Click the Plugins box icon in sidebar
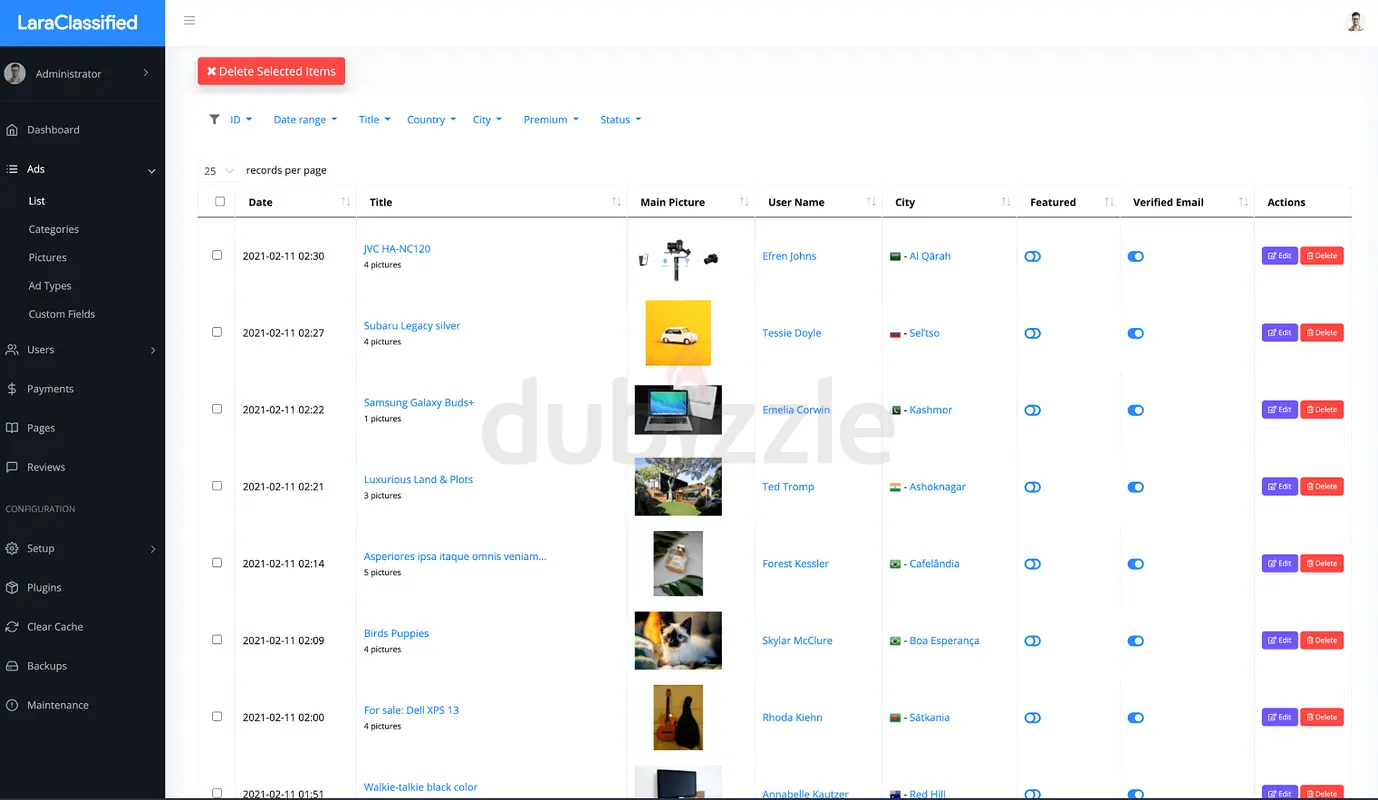This screenshot has height=800, width=1378. (12, 588)
